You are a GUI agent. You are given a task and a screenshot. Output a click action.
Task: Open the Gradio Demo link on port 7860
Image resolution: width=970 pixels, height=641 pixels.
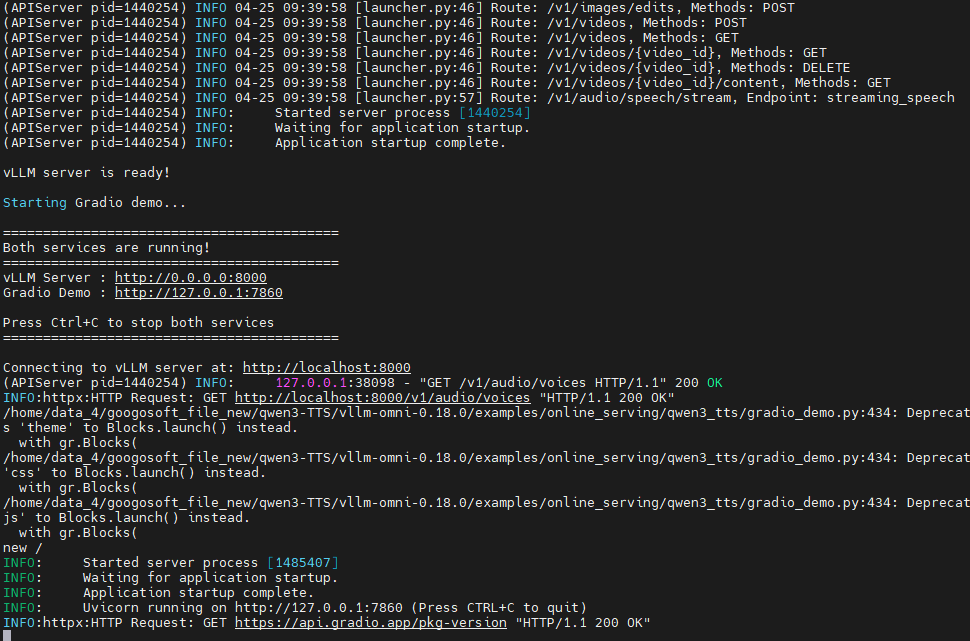point(199,293)
